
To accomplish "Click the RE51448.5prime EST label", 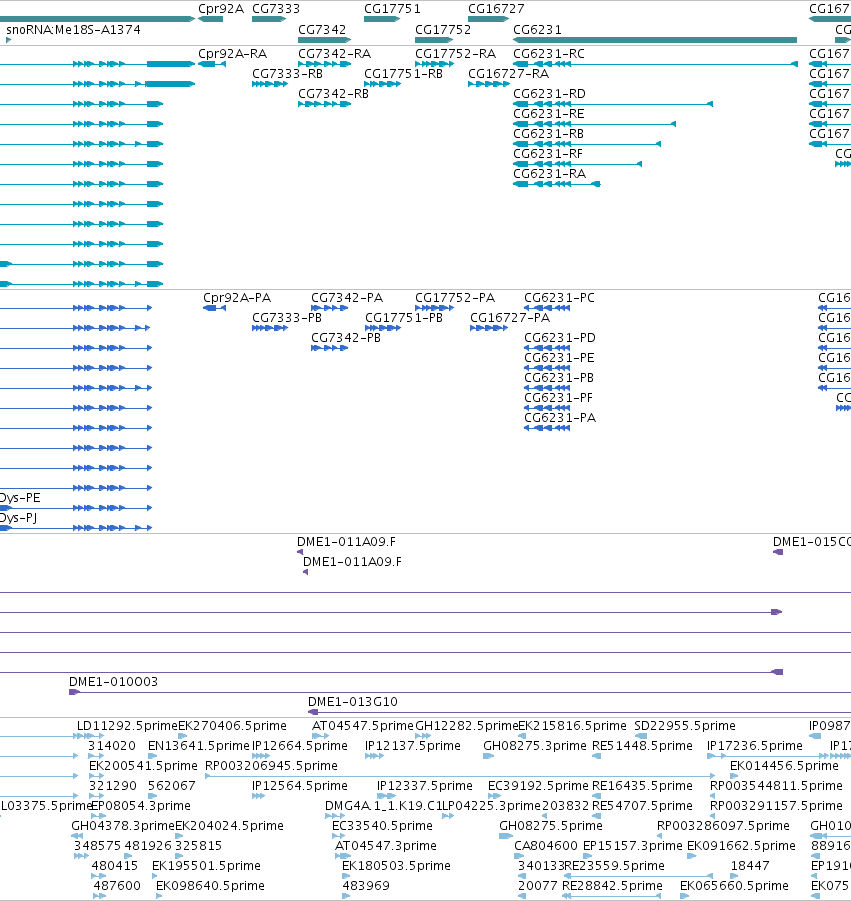I will point(642,746).
